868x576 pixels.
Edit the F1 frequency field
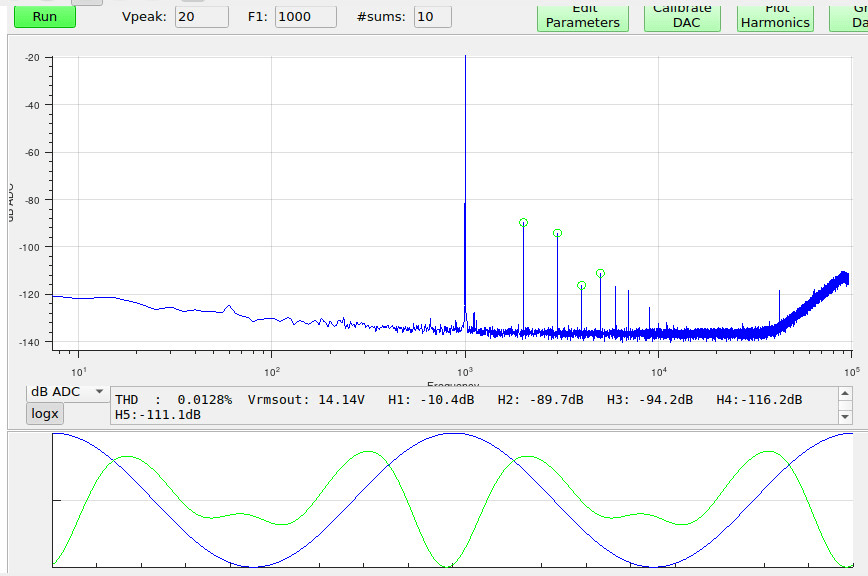pyautogui.click(x=306, y=17)
